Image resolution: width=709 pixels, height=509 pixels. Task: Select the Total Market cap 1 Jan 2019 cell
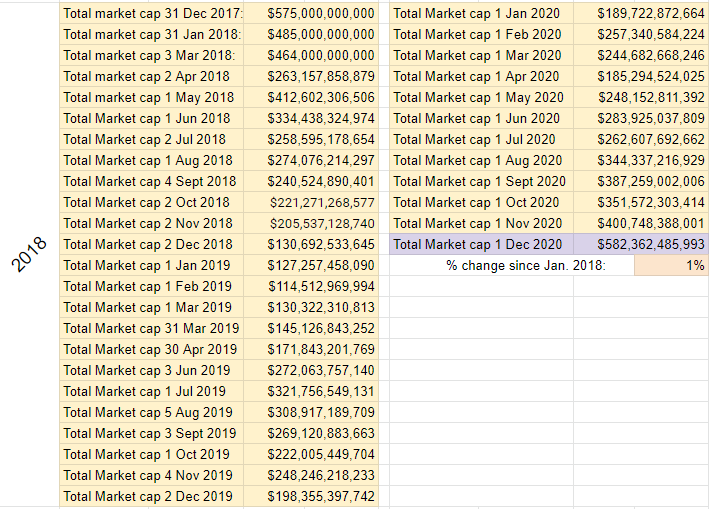click(x=151, y=265)
